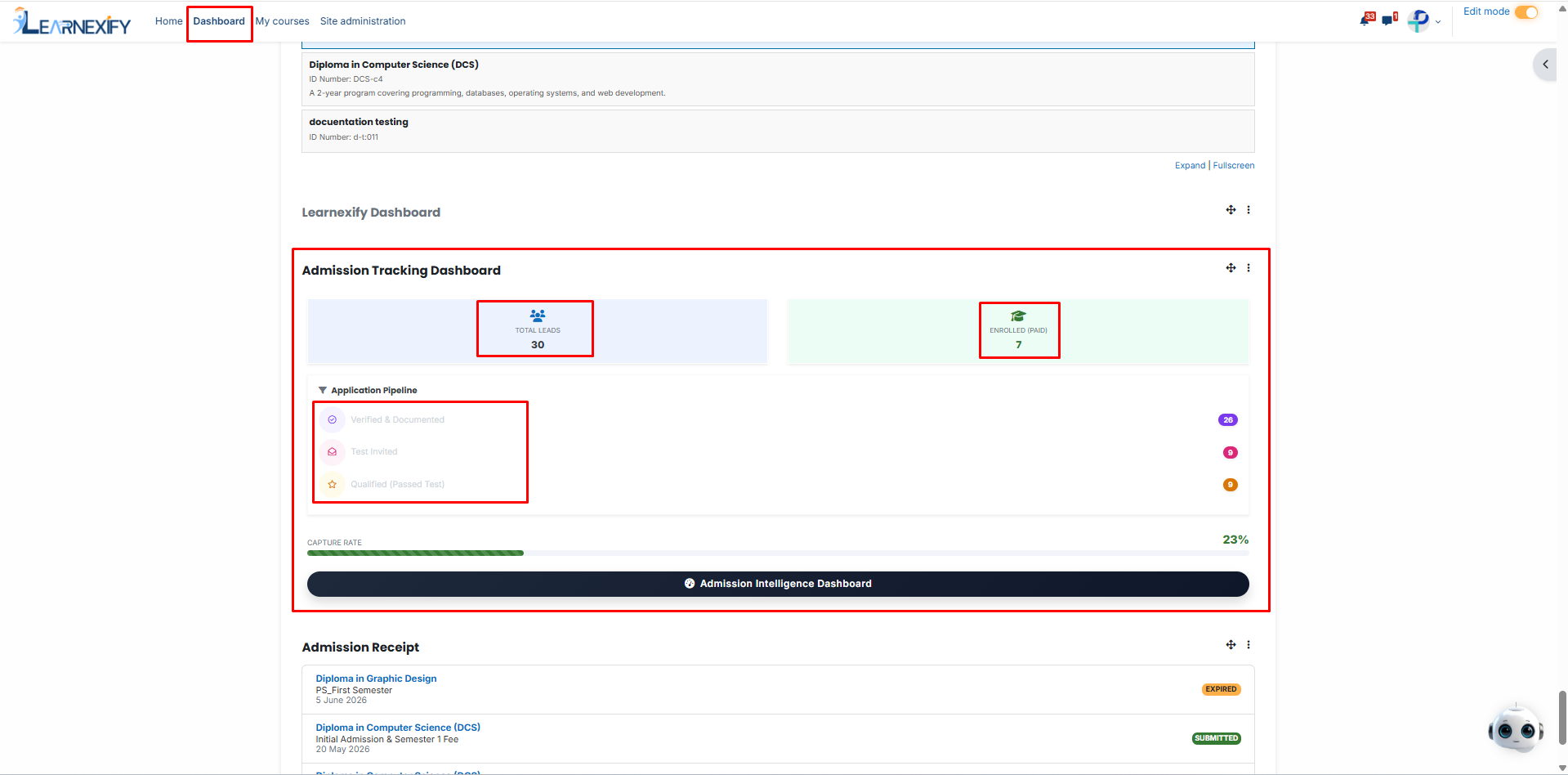The height and width of the screenshot is (775, 1568).
Task: Click the Test Invited envelope icon
Action: click(332, 451)
